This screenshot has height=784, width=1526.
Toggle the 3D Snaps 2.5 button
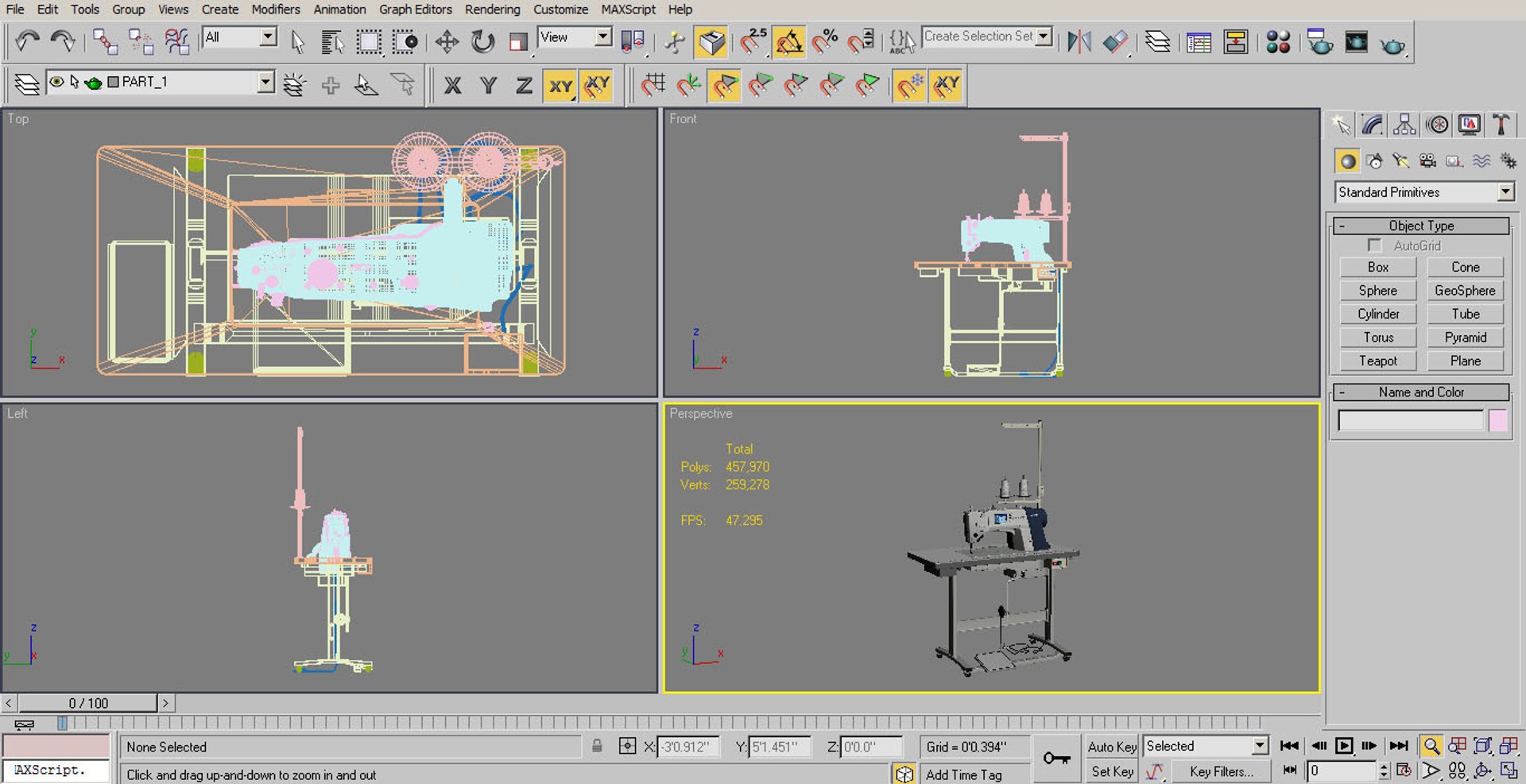pos(753,41)
